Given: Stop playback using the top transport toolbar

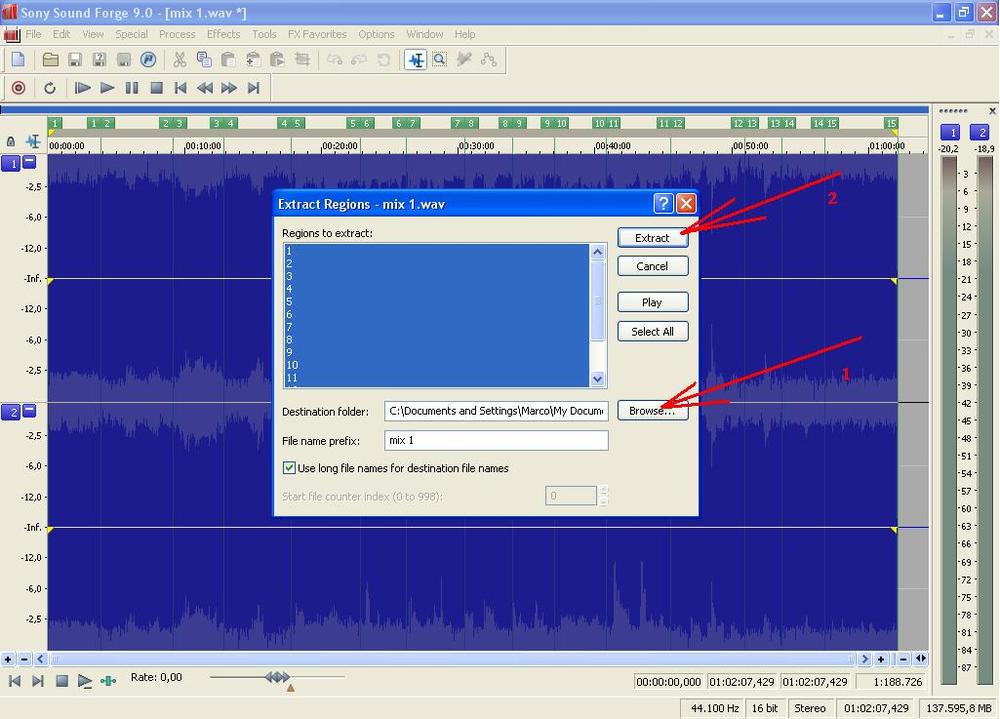Looking at the screenshot, I should click(x=156, y=88).
